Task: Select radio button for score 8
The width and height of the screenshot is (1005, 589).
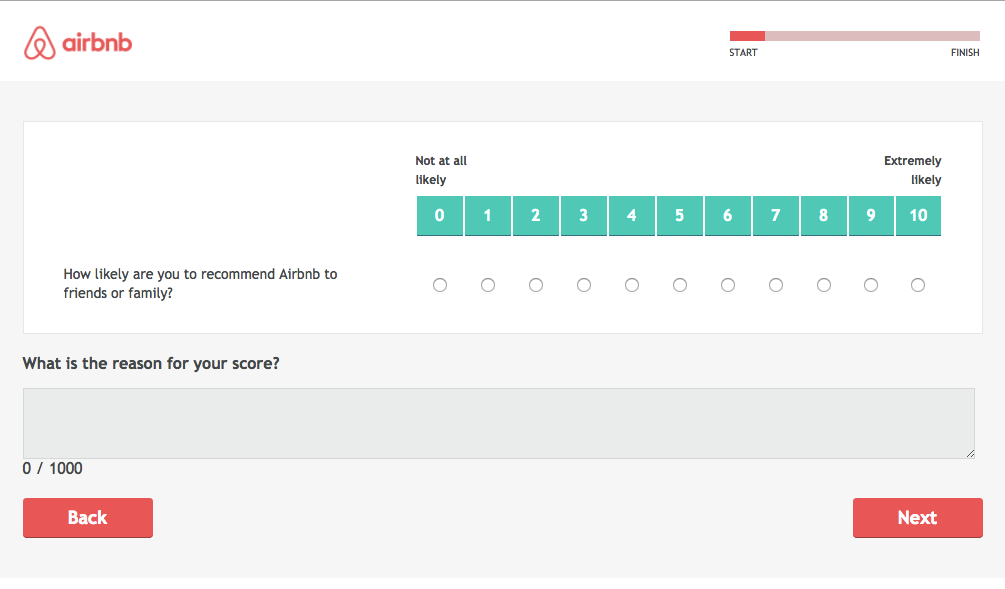Action: (x=824, y=285)
